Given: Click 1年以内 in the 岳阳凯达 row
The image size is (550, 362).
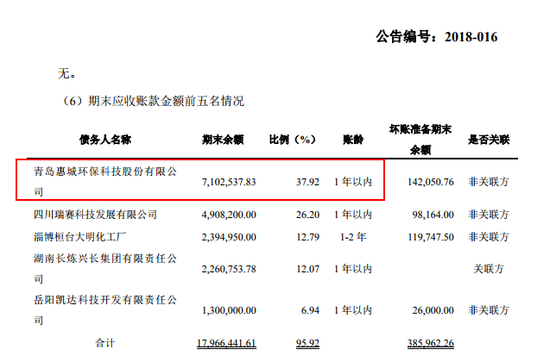Looking at the screenshot, I should coord(353,310).
